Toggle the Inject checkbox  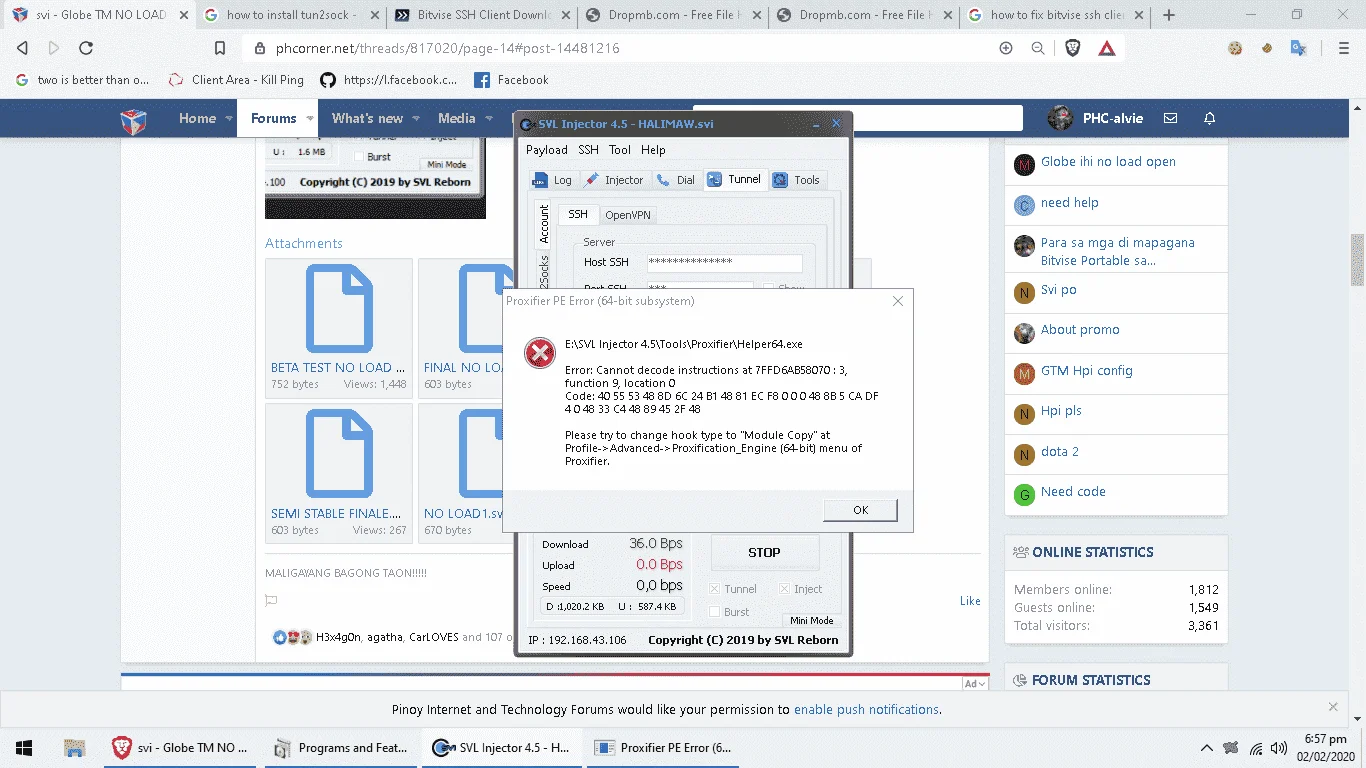[x=785, y=589]
